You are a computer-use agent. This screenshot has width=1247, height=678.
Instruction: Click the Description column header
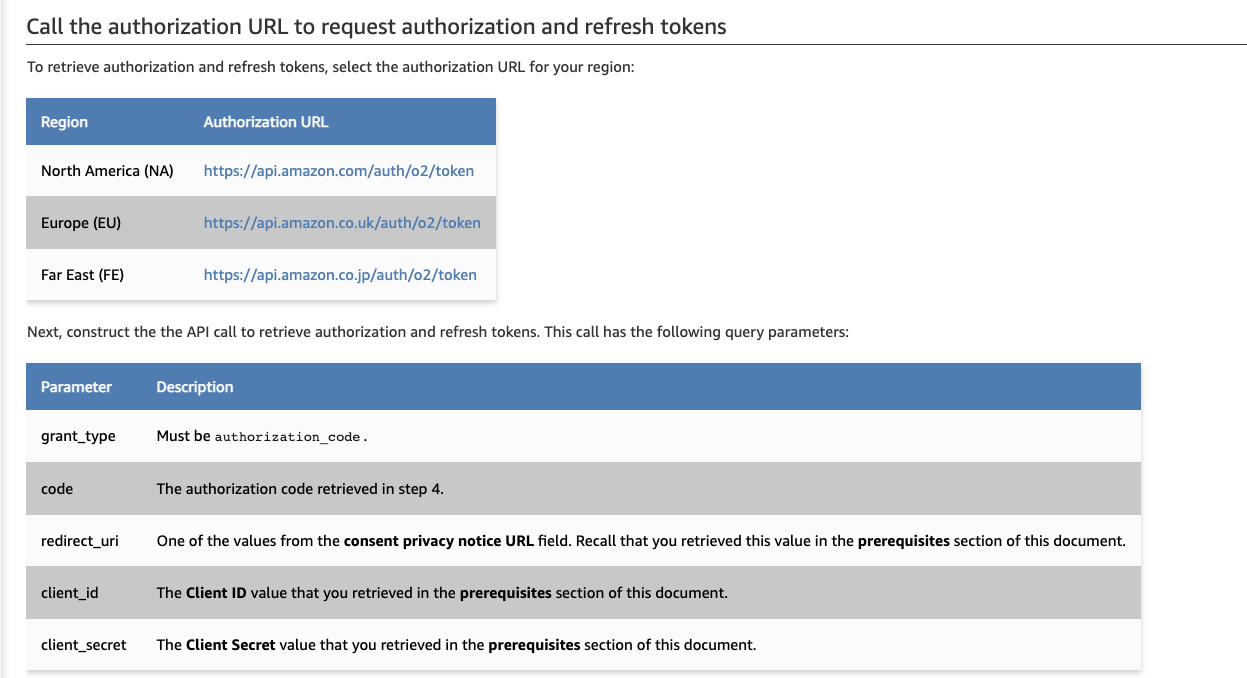pyautogui.click(x=195, y=387)
